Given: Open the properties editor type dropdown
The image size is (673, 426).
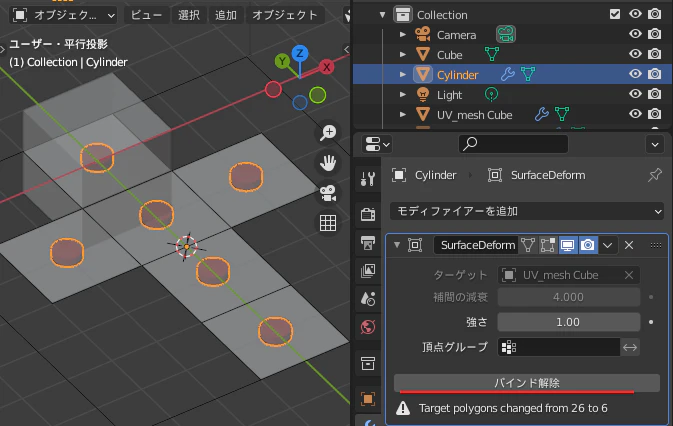Looking at the screenshot, I should (377, 144).
